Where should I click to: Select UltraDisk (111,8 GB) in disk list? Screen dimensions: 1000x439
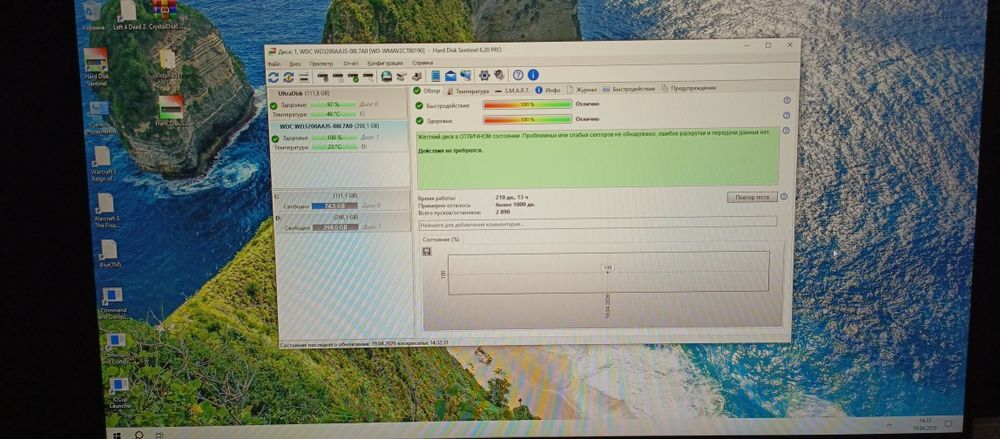pyautogui.click(x=339, y=103)
